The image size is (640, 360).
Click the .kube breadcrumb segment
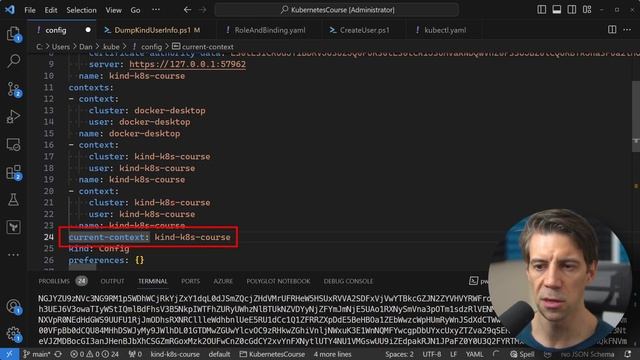pyautogui.click(x=111, y=47)
